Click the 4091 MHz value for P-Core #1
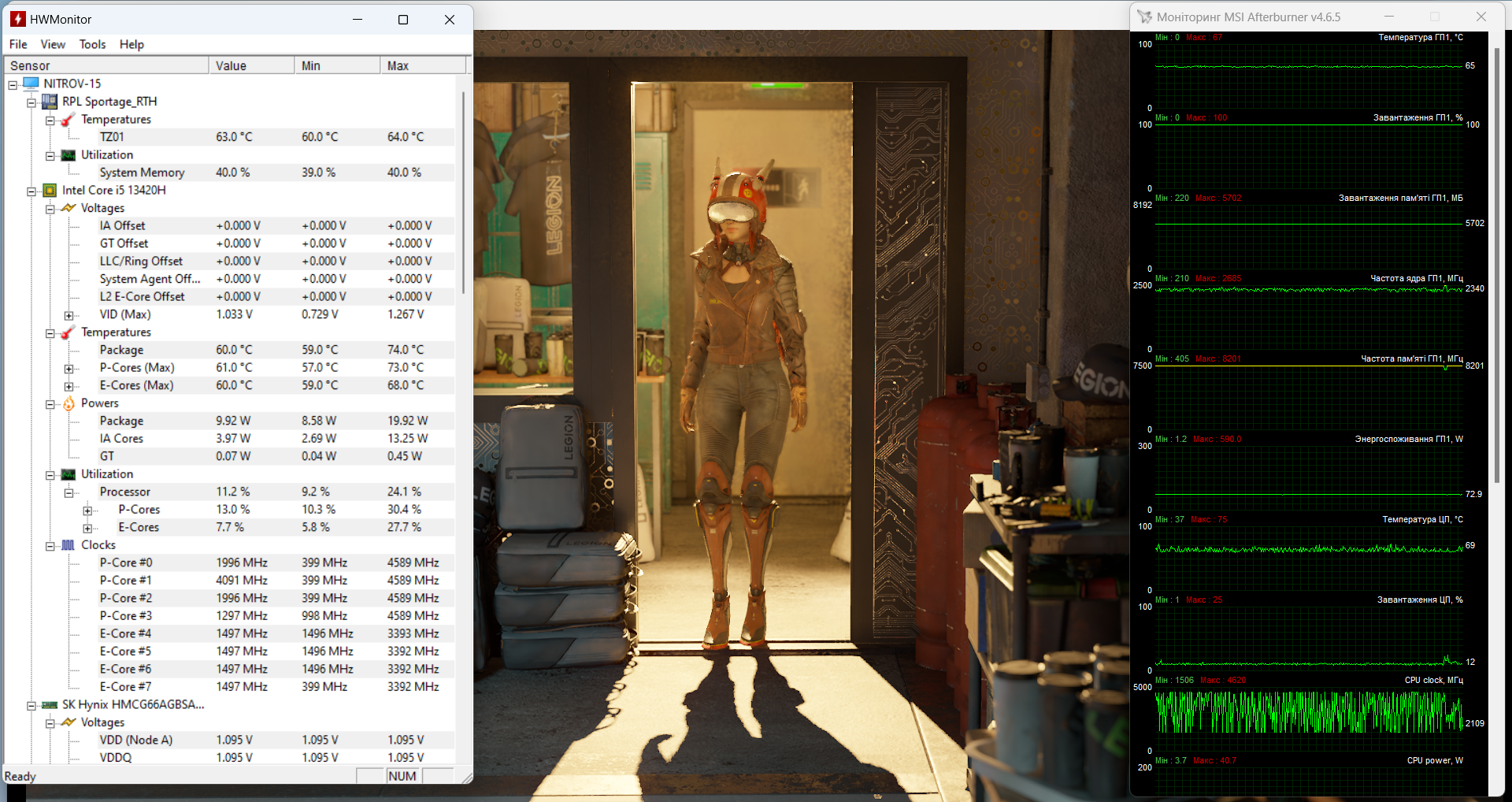 [242, 581]
